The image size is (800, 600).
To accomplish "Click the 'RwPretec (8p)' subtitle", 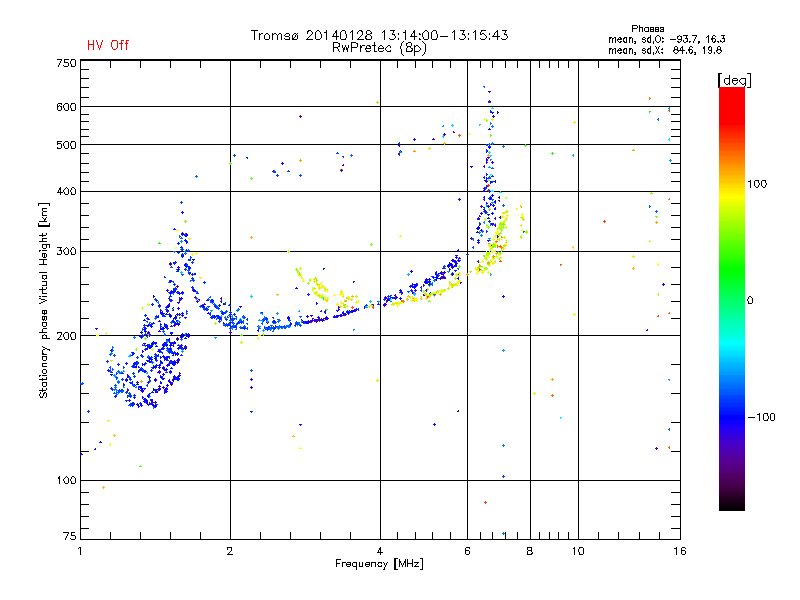I will point(379,48).
